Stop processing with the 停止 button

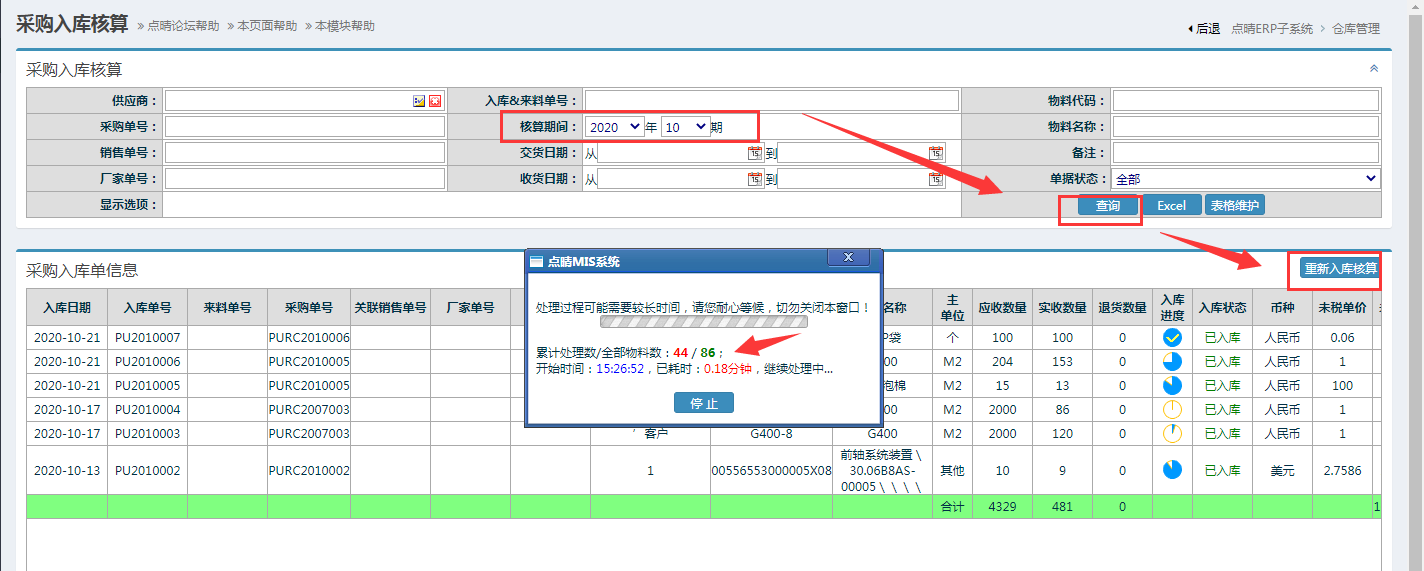pyautogui.click(x=704, y=402)
